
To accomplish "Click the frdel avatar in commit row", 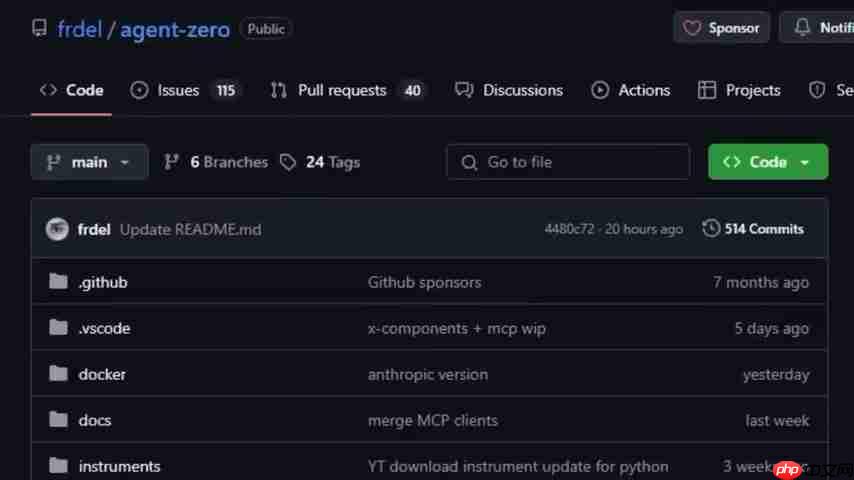I will [57, 229].
